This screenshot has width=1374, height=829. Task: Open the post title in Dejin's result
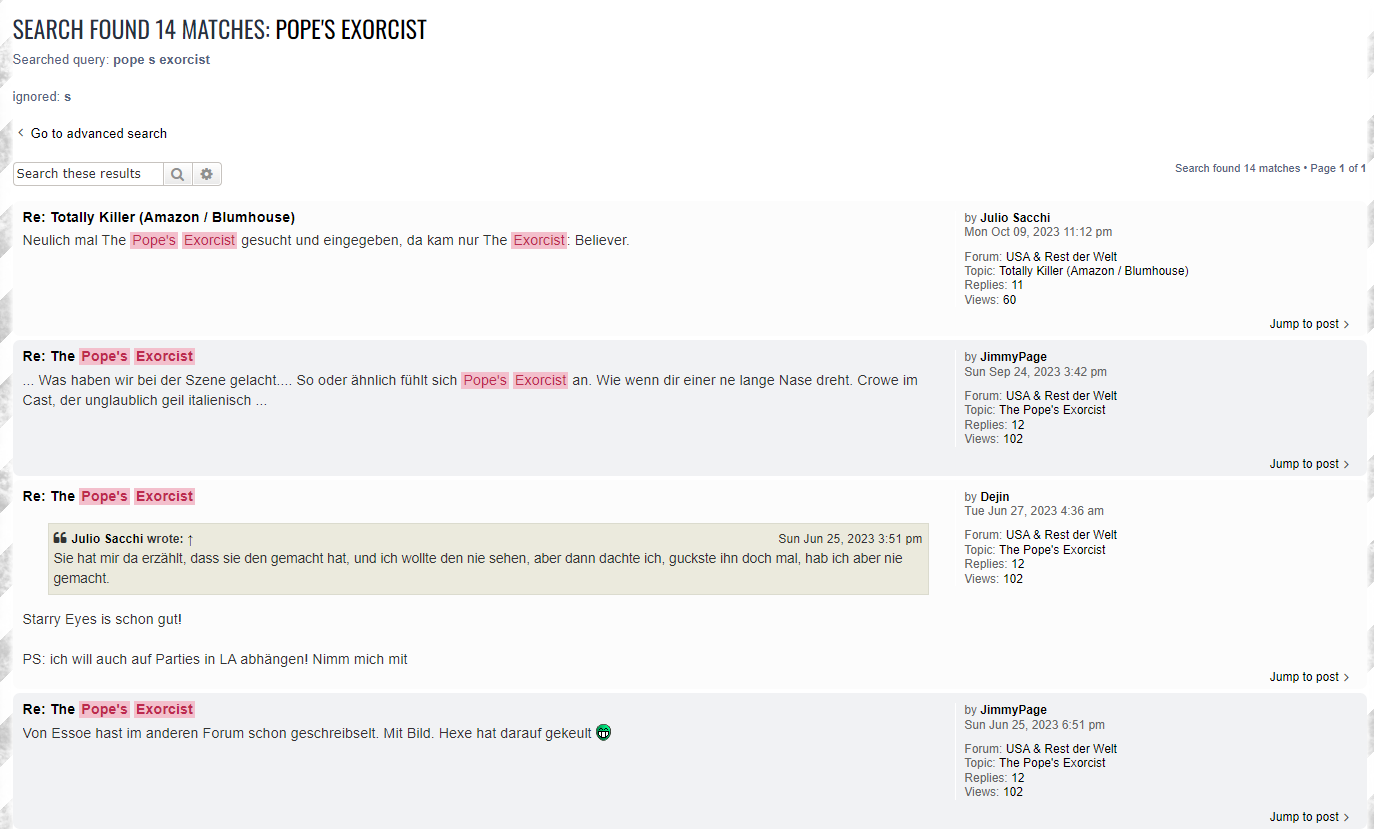(x=108, y=496)
